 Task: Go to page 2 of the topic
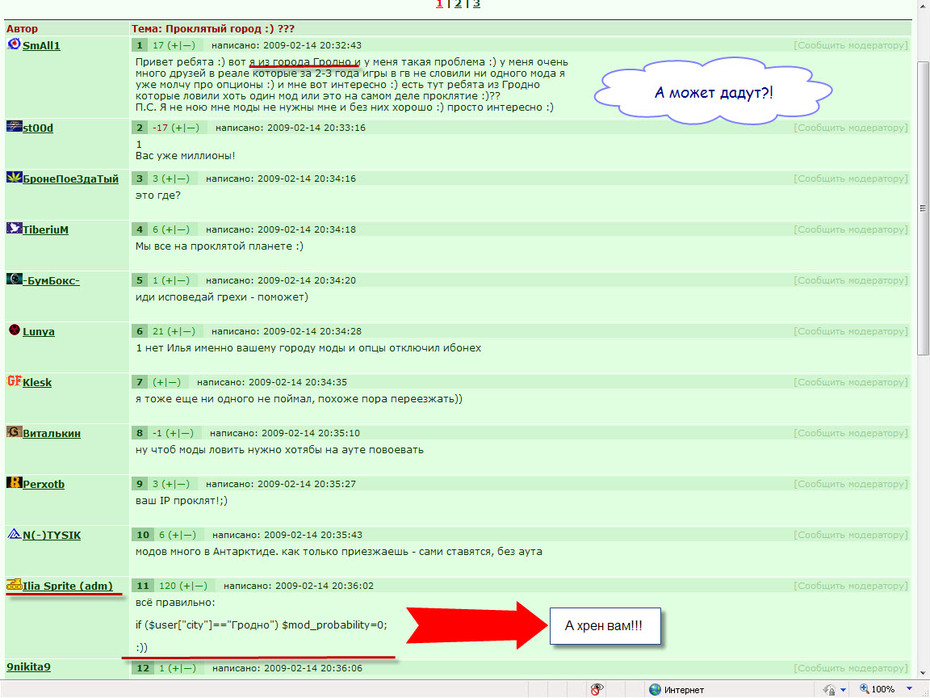pyautogui.click(x=457, y=4)
